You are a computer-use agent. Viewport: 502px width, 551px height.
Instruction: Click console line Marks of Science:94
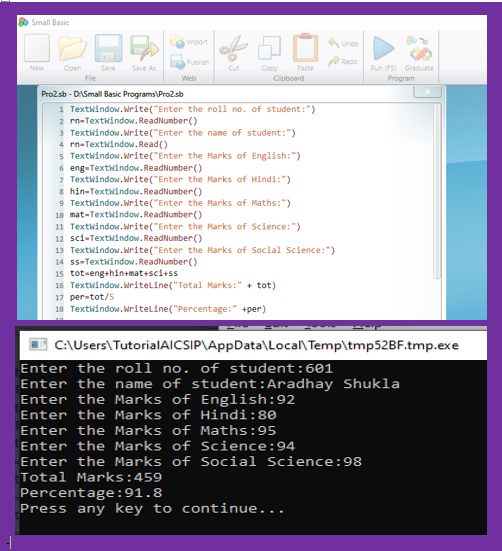pyautogui.click(x=158, y=446)
